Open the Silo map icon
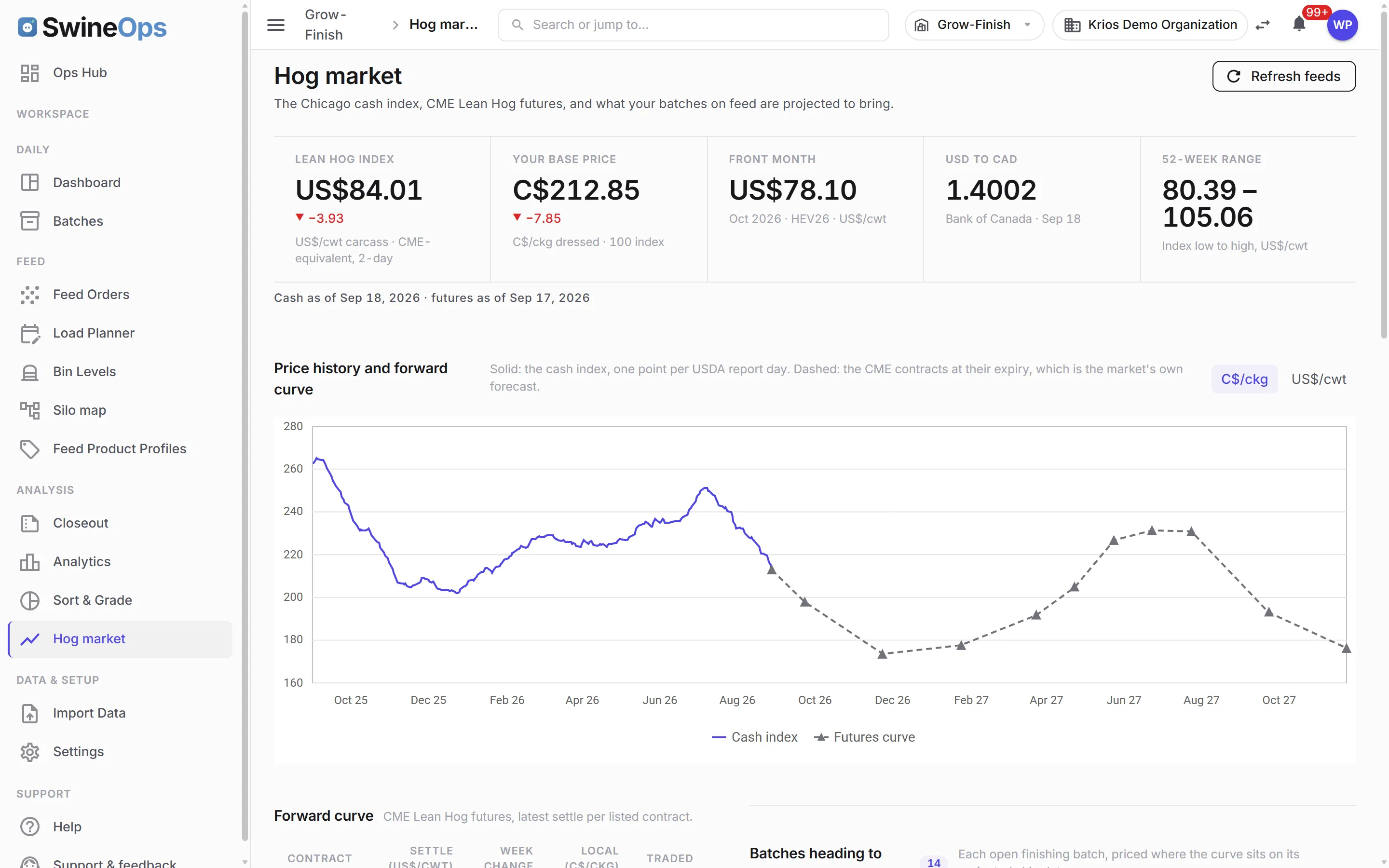The width and height of the screenshot is (1389, 868). point(29,410)
